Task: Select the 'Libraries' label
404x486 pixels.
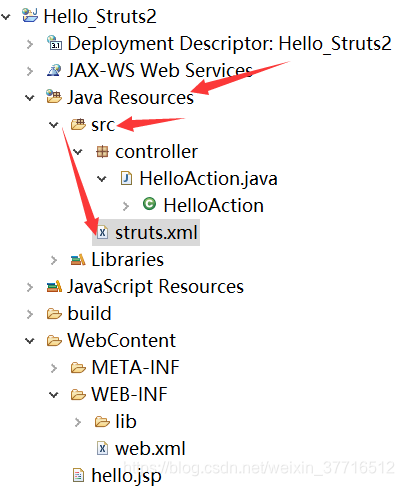Action: 128,259
